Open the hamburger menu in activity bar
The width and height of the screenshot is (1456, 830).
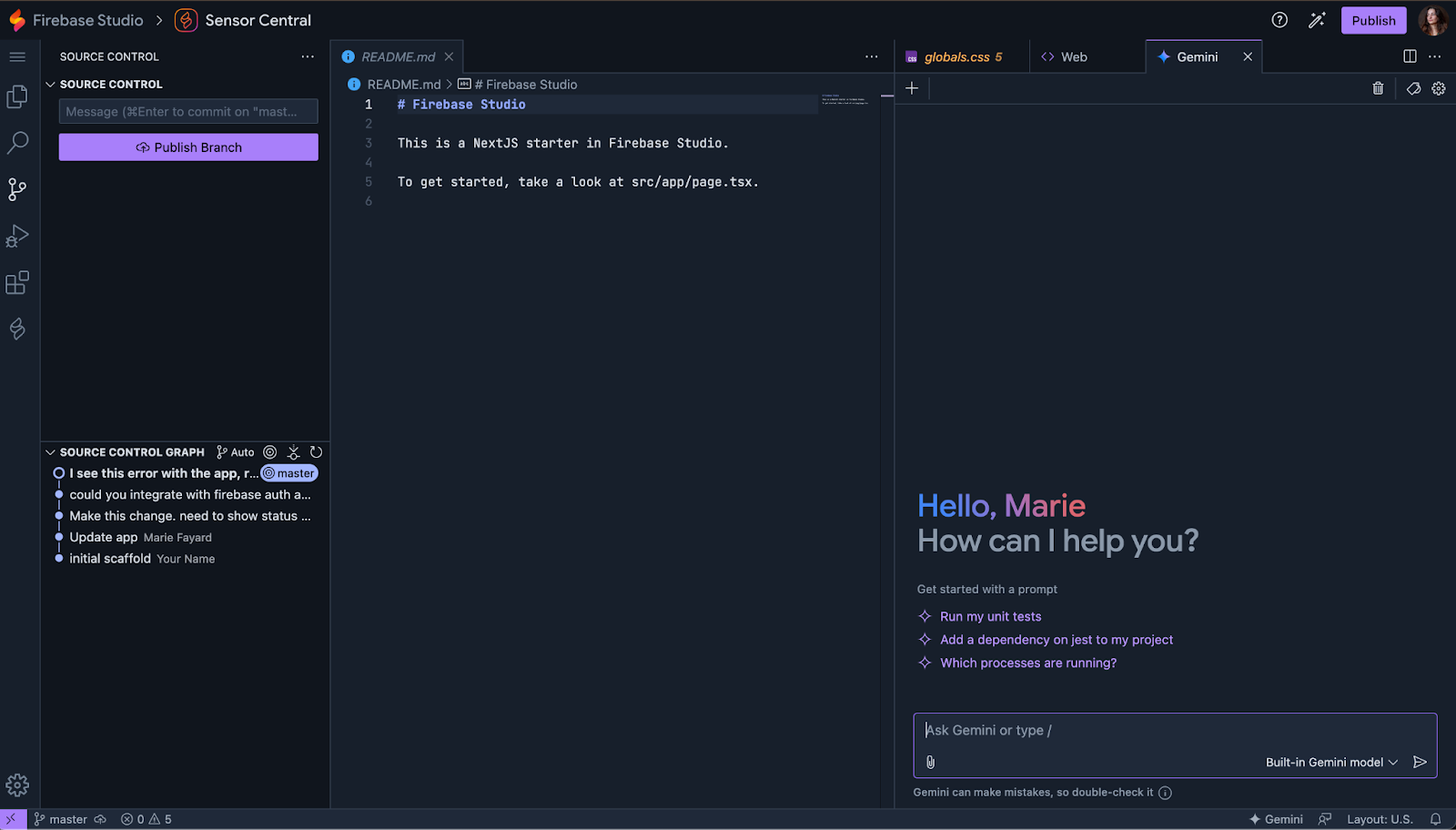coord(17,56)
